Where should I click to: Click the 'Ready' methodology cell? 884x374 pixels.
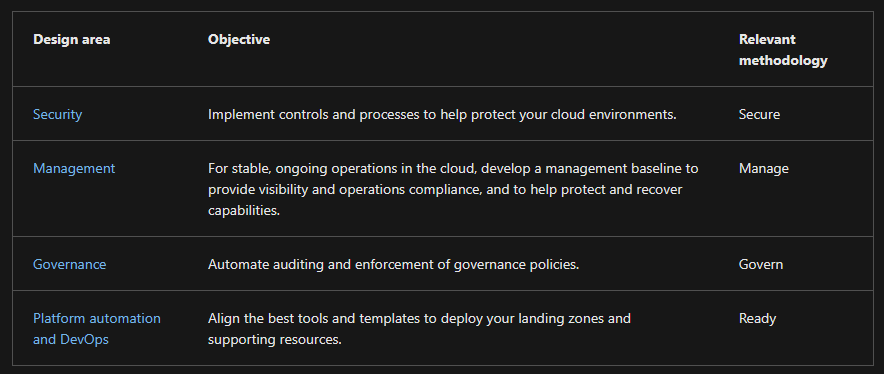[x=757, y=318]
